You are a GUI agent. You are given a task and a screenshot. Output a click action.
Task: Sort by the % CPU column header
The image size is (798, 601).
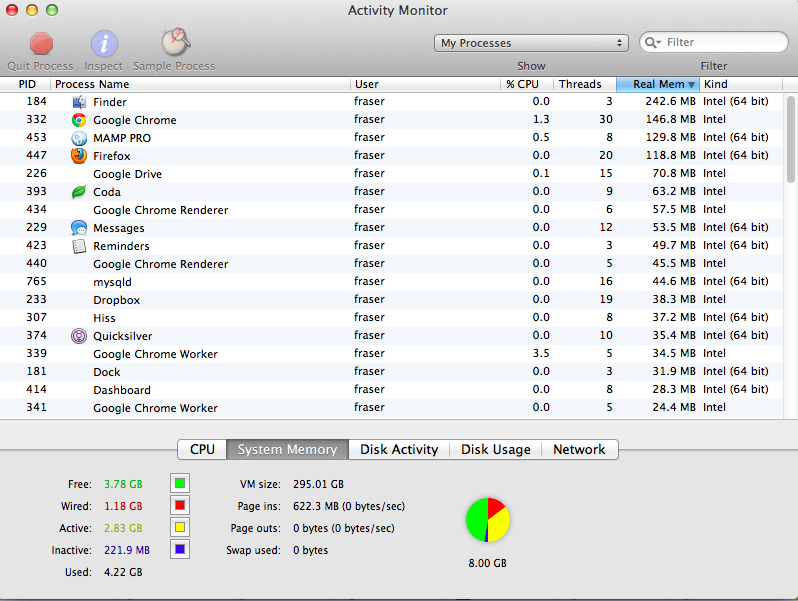[x=527, y=84]
